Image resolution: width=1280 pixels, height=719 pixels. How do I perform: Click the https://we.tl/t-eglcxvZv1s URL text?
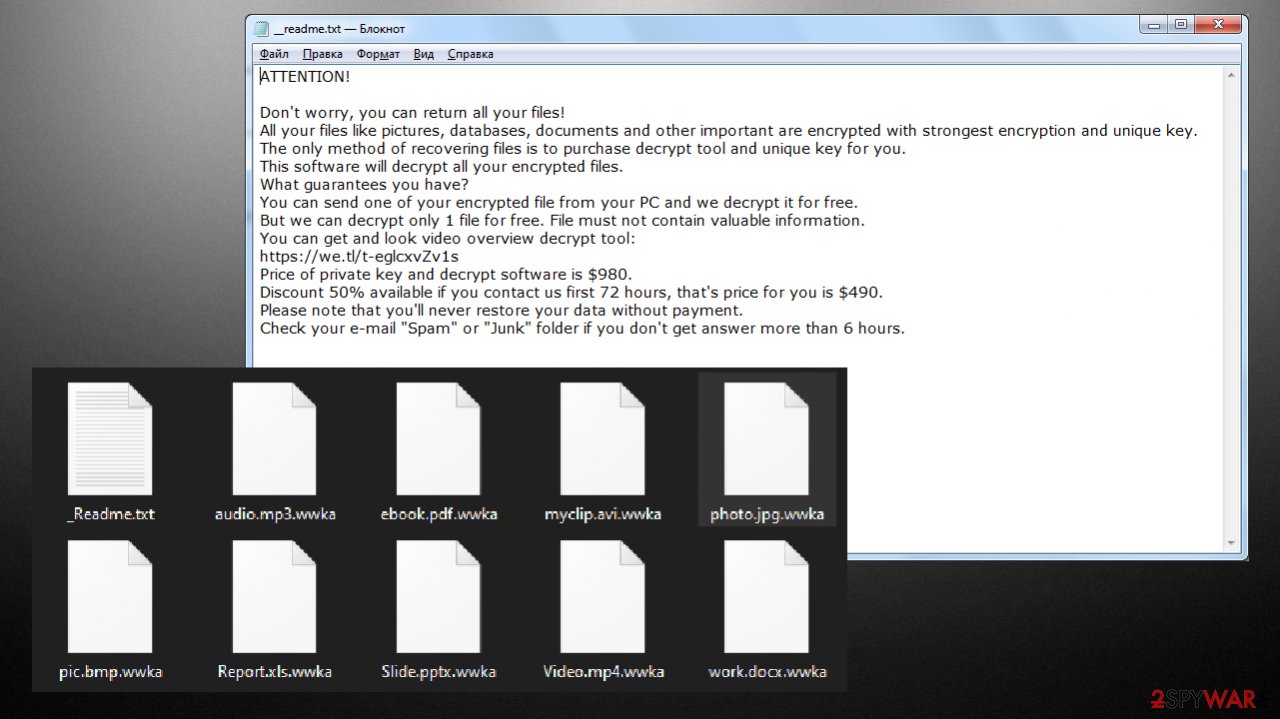pos(359,257)
